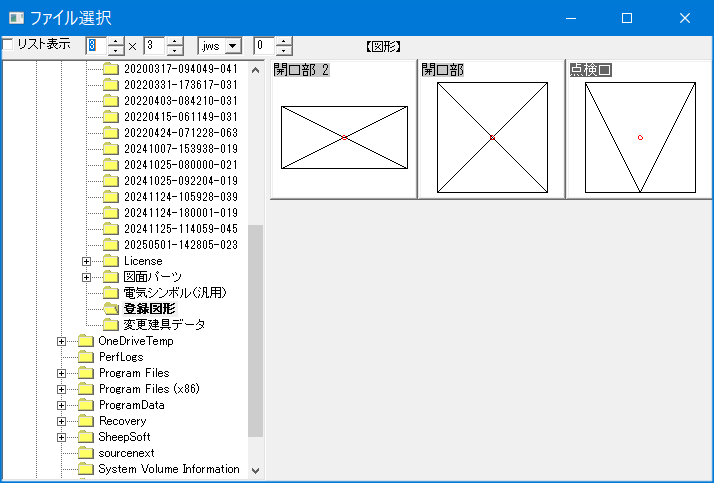Click the tree scrollbar down arrow

click(x=255, y=471)
